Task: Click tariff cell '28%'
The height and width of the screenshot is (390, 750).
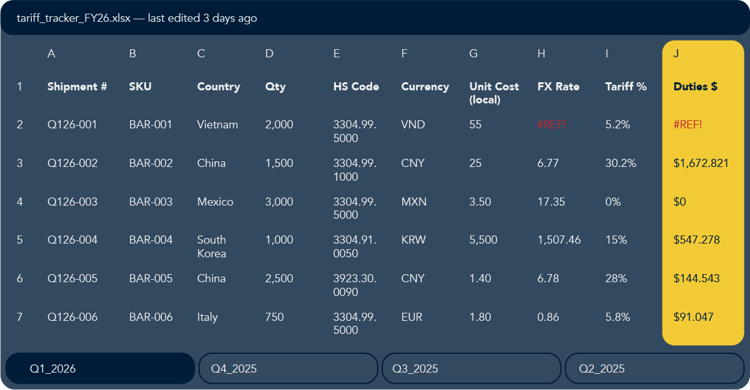Action: tap(616, 278)
